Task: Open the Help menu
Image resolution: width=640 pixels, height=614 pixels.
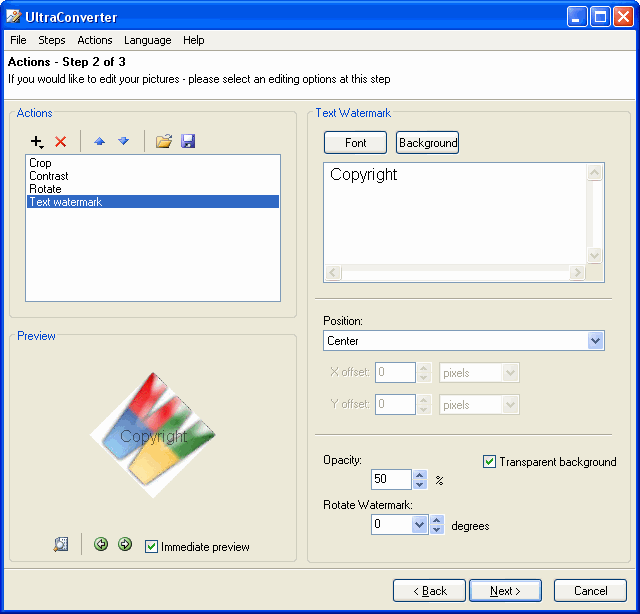Action: (x=193, y=40)
